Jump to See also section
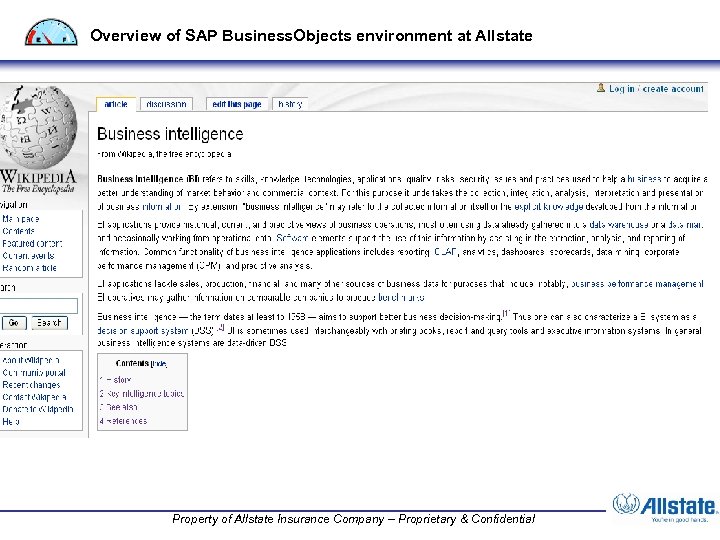The width and height of the screenshot is (720, 540). (x=118, y=407)
